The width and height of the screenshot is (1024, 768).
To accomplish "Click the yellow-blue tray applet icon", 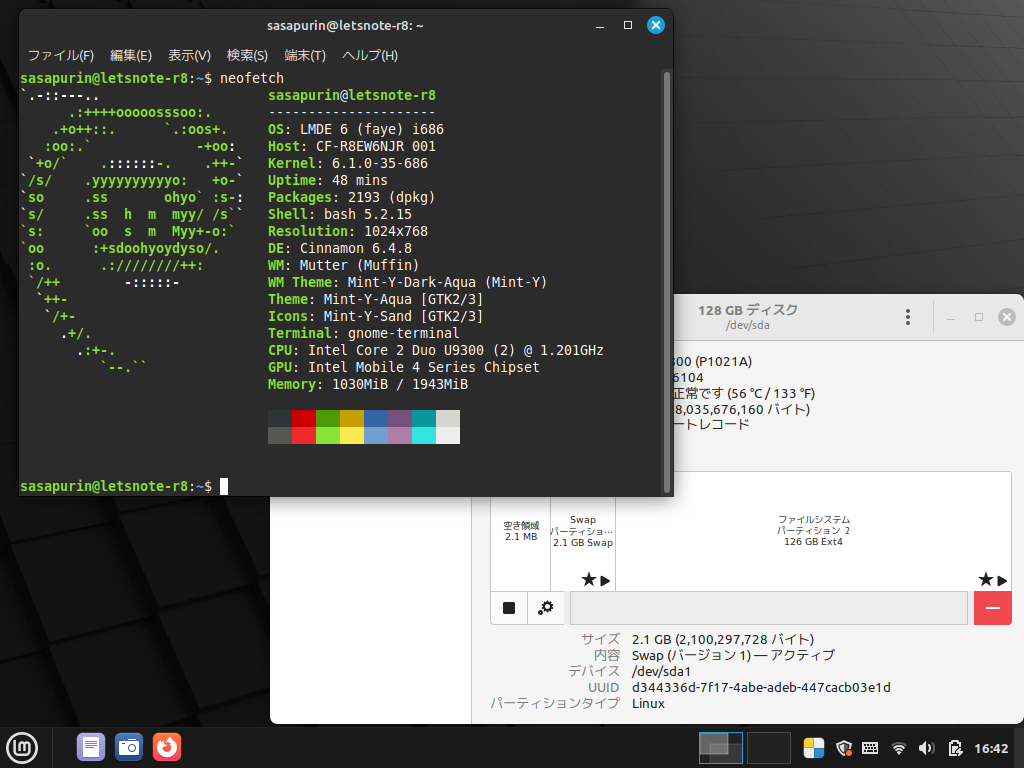I will pos(814,748).
